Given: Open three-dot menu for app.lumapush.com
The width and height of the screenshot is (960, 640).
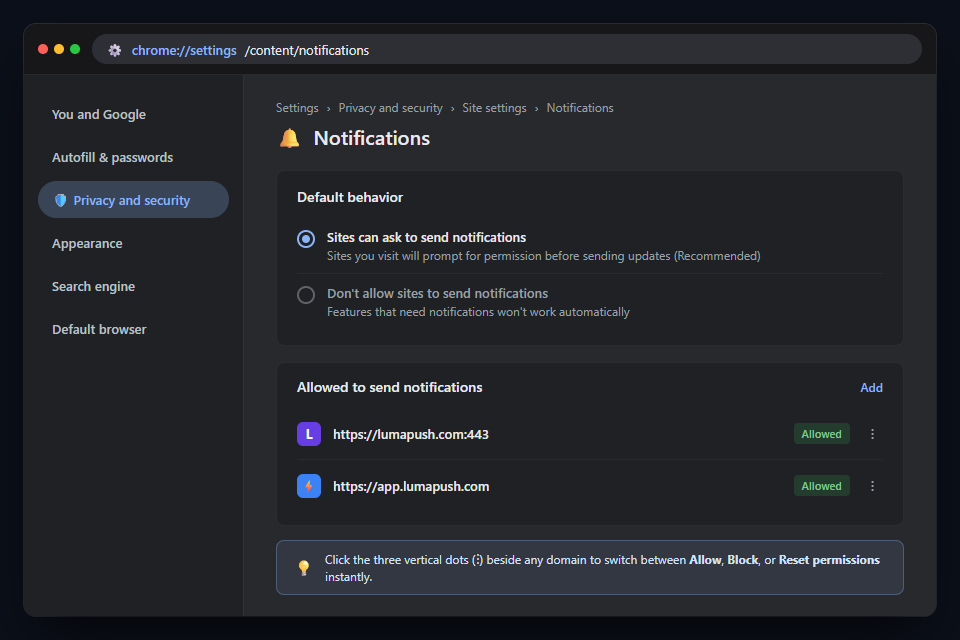Looking at the screenshot, I should pos(872,486).
